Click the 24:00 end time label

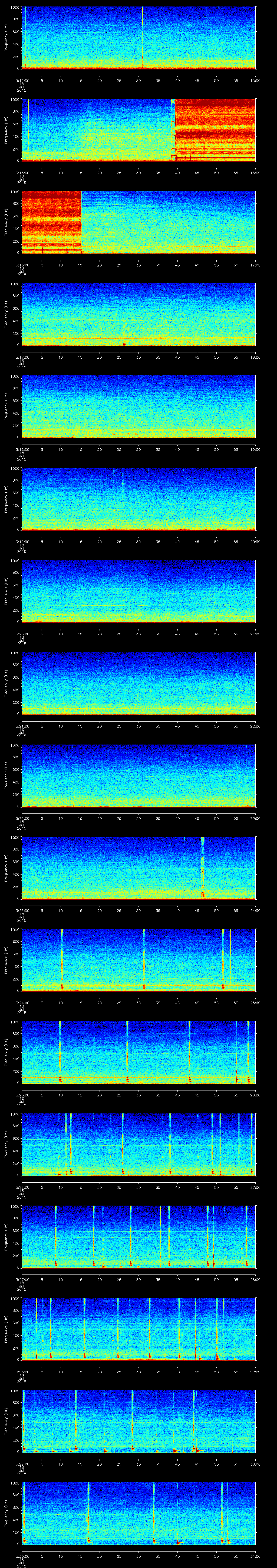[x=255, y=910]
